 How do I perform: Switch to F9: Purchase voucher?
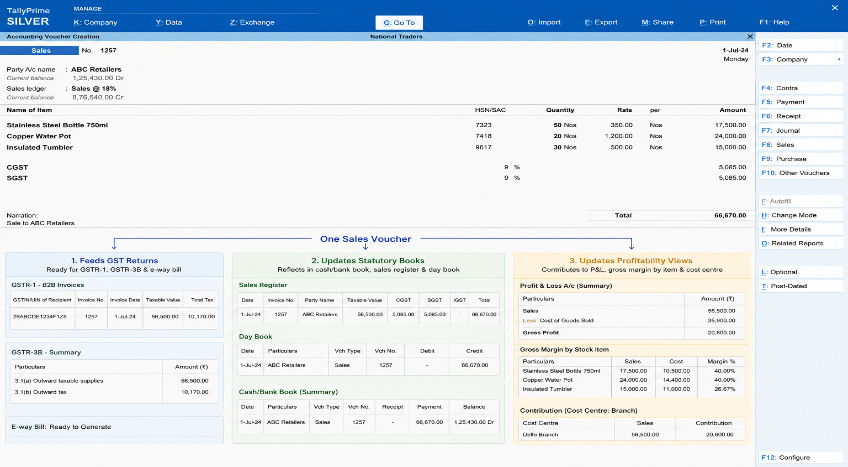point(799,159)
